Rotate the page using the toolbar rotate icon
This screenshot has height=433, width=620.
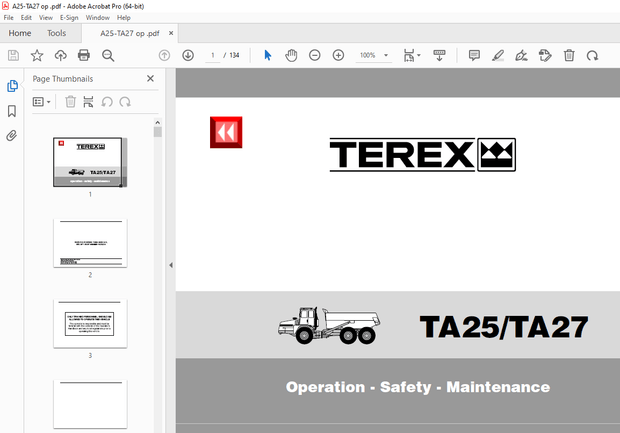click(x=592, y=55)
